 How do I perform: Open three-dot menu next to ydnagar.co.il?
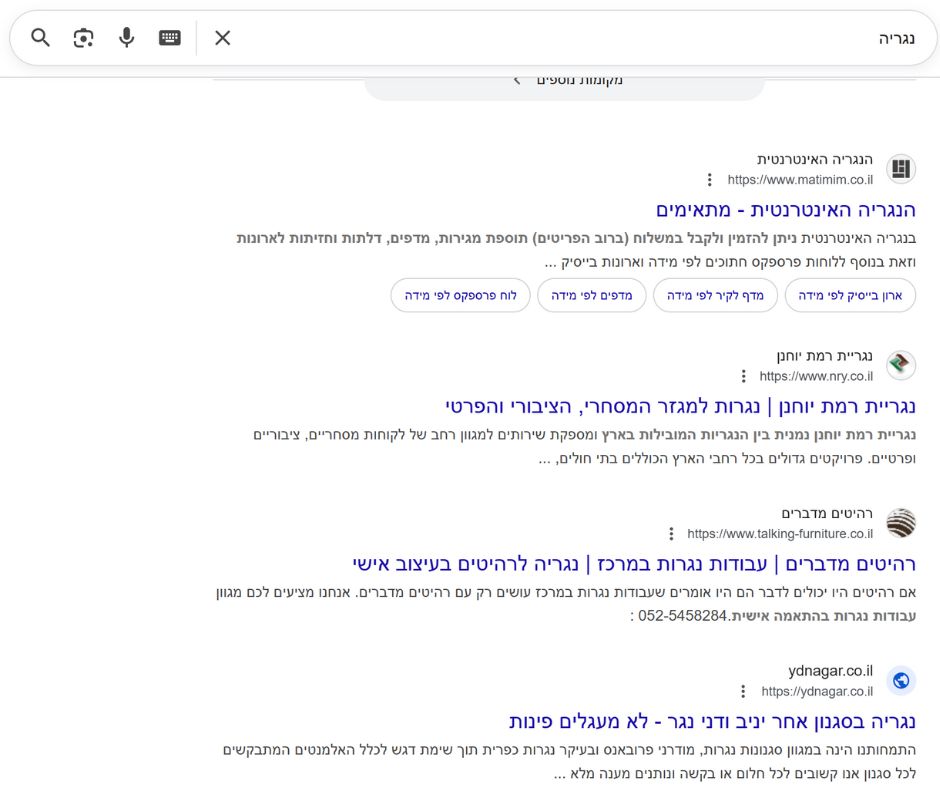(743, 691)
